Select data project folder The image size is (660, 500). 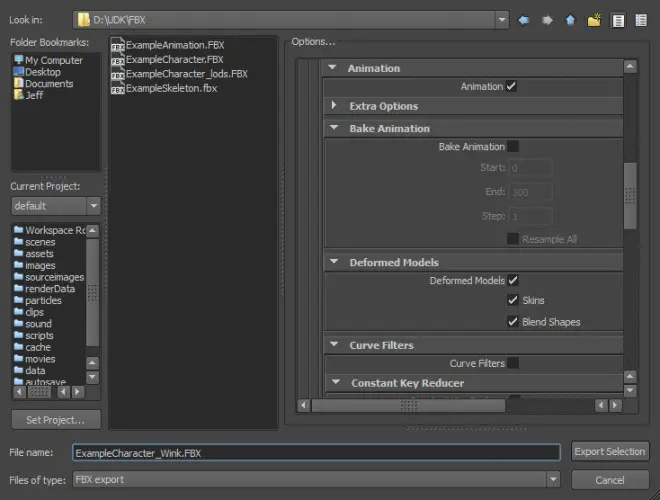point(29,370)
